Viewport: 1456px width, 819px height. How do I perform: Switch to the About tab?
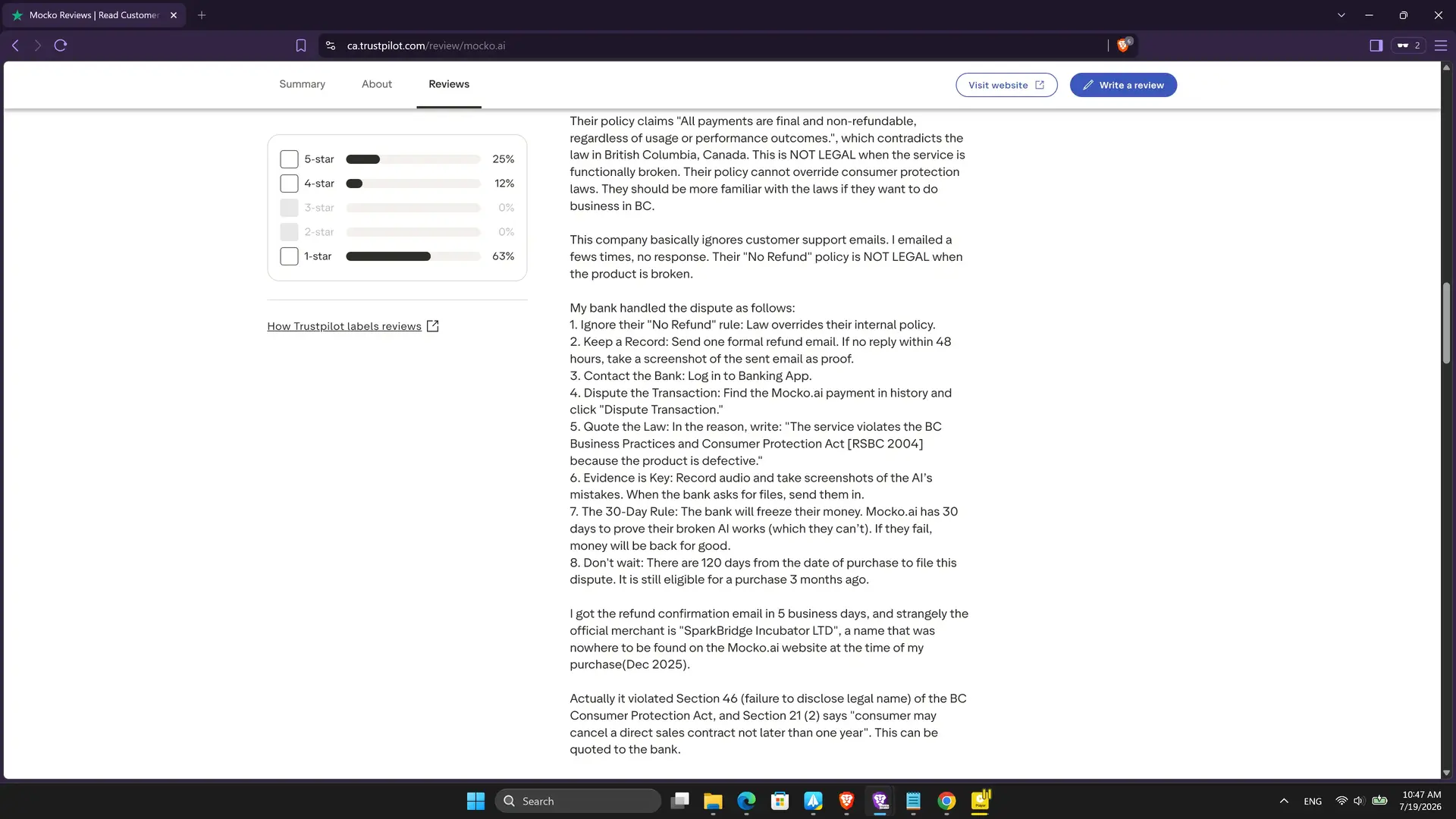377,84
